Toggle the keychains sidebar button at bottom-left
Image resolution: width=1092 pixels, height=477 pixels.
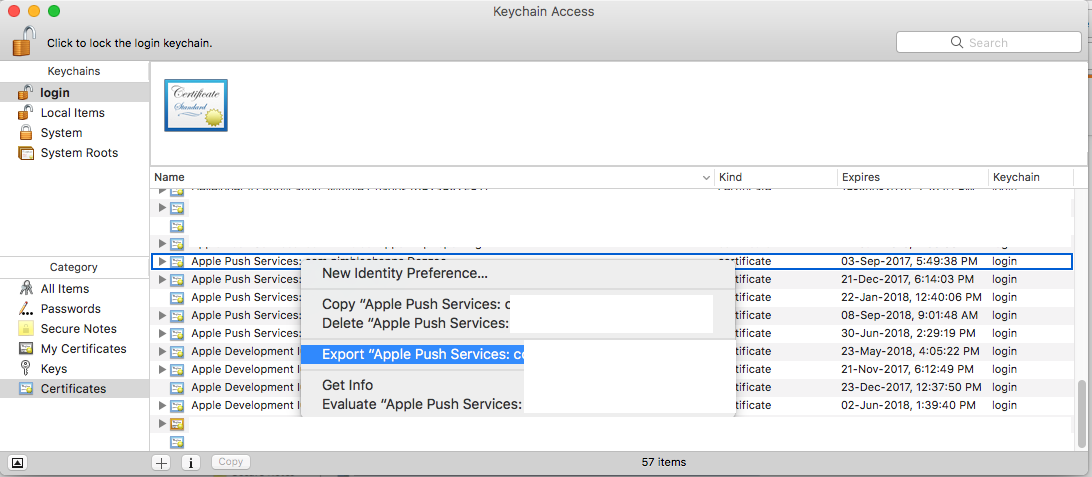pyautogui.click(x=18, y=462)
